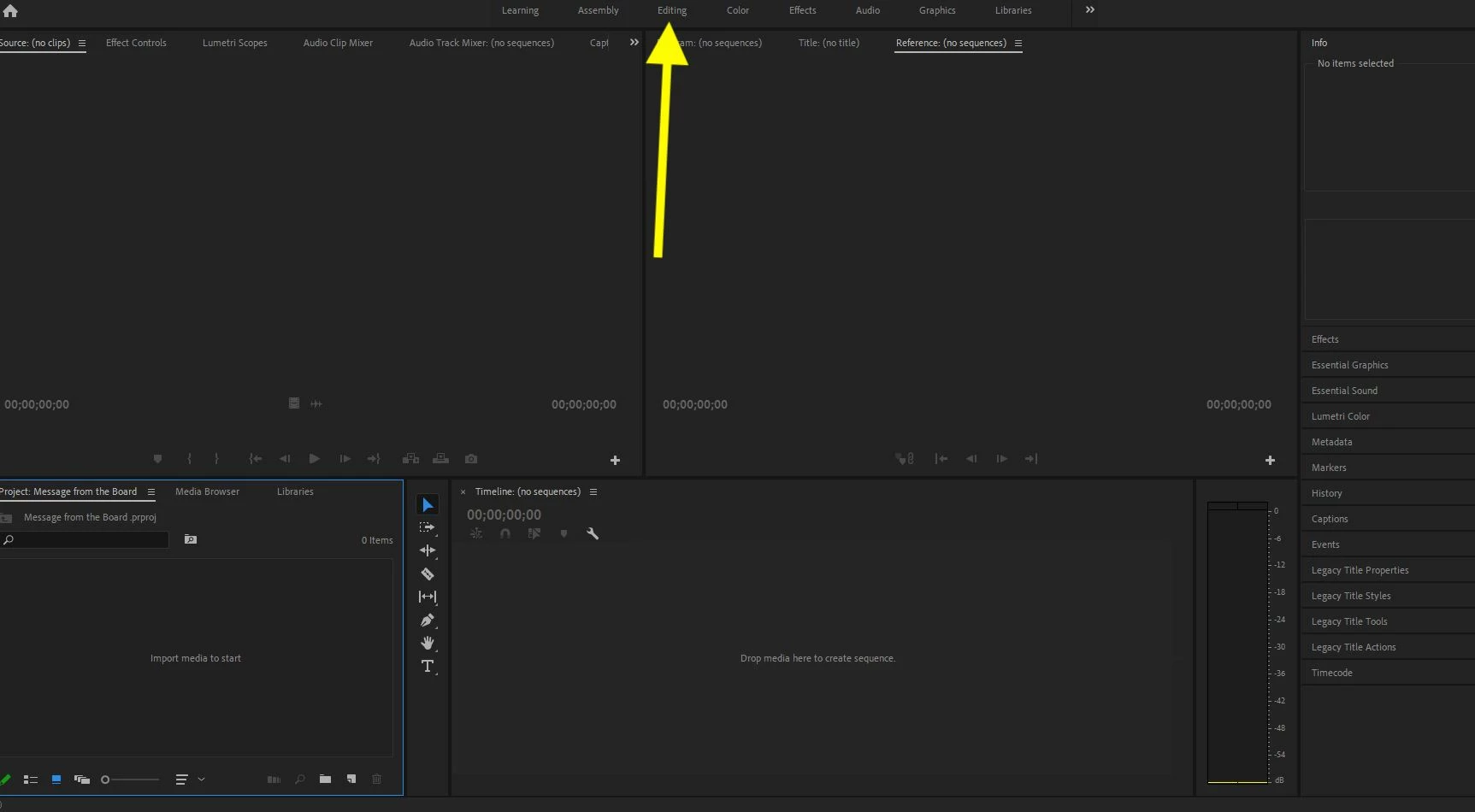Create new search bin from query

pos(191,539)
